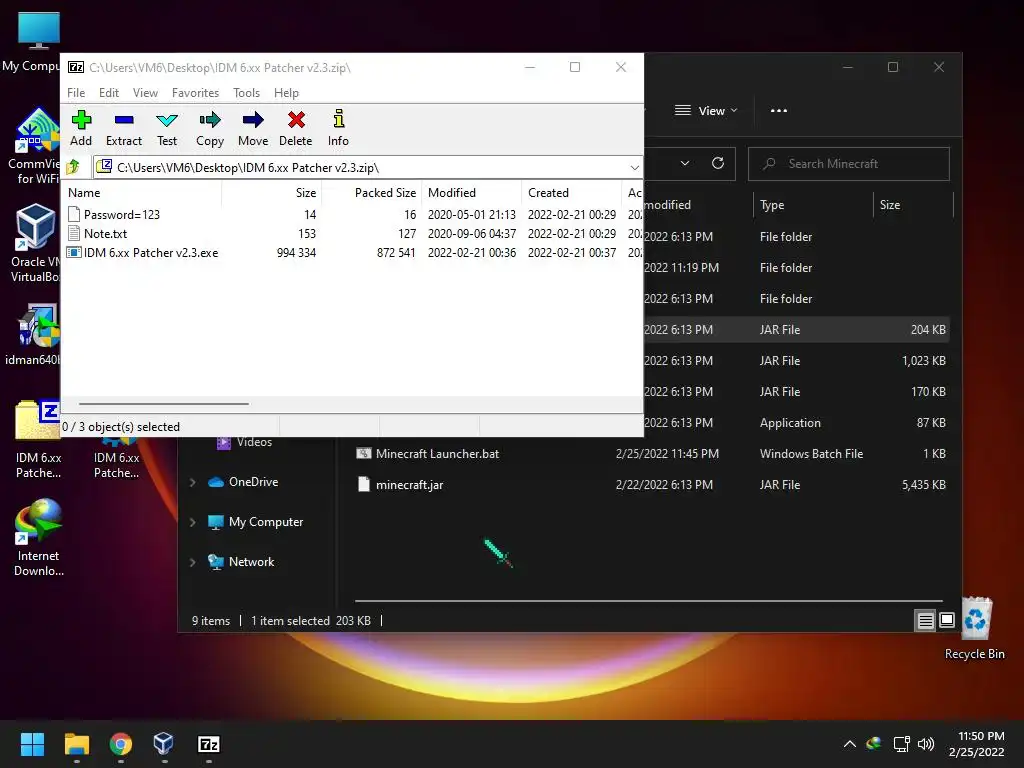
Task: Select Note.txt in the archive
Action: [105, 233]
